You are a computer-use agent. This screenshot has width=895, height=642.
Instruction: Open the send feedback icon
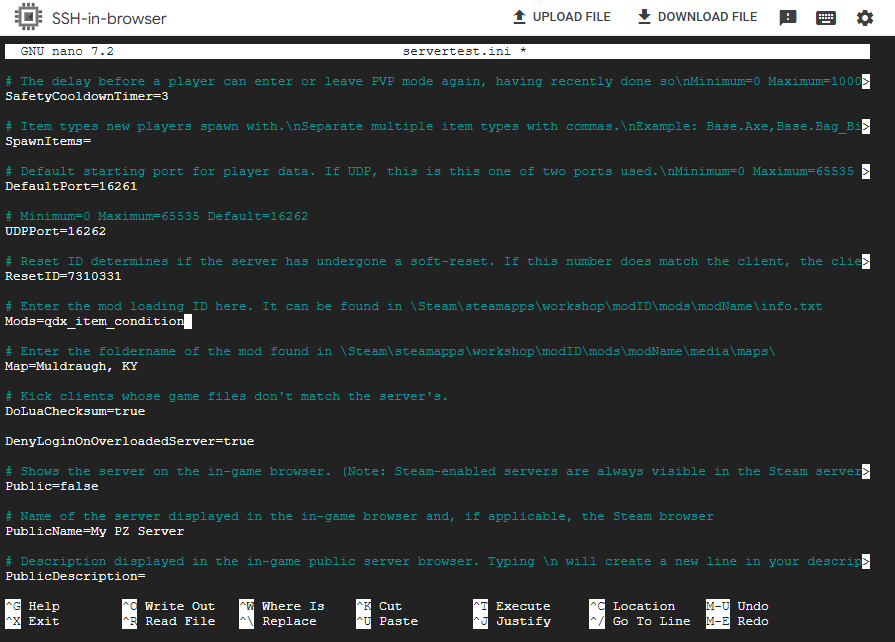(x=788, y=18)
